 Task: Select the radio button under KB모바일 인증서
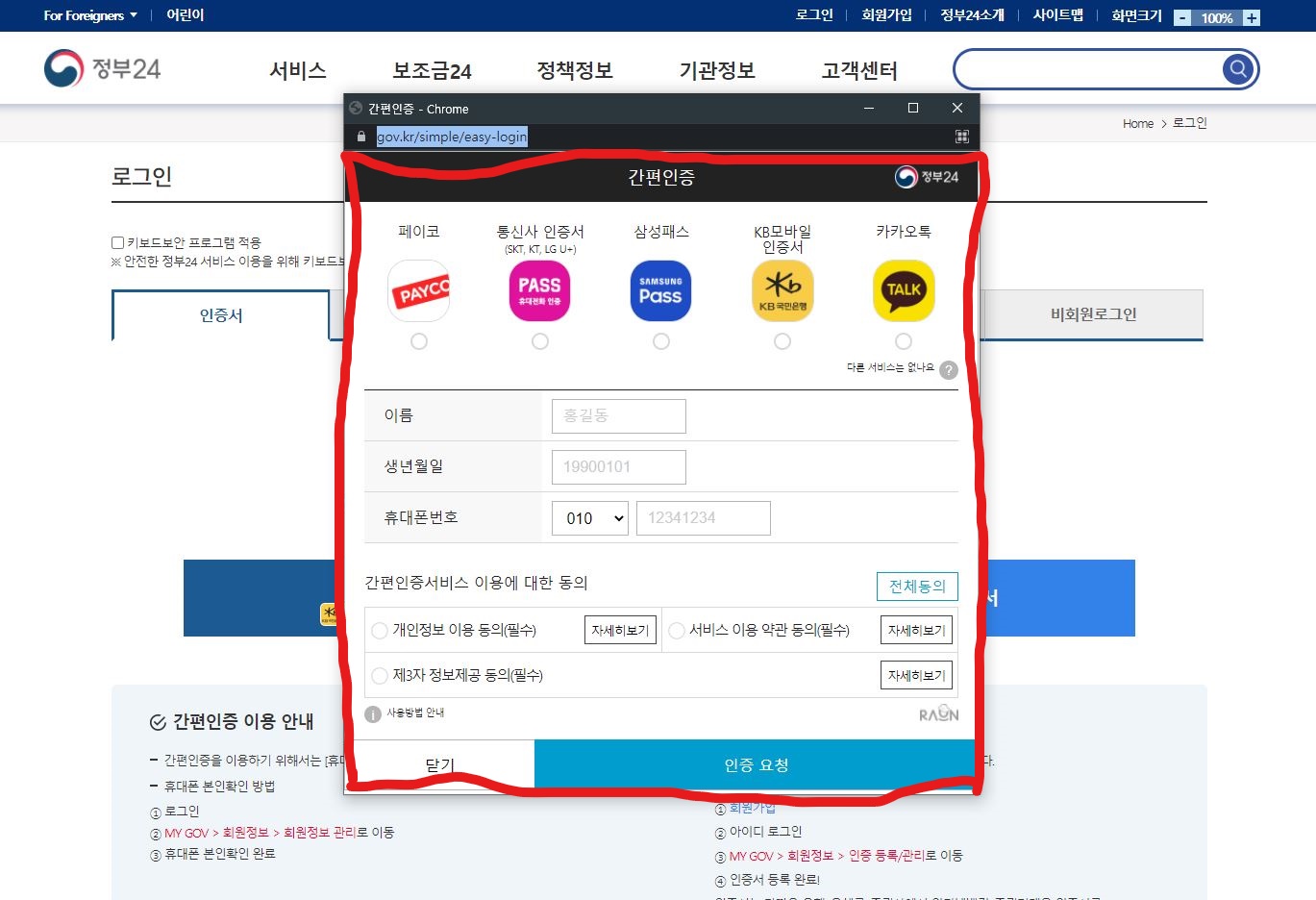point(782,341)
